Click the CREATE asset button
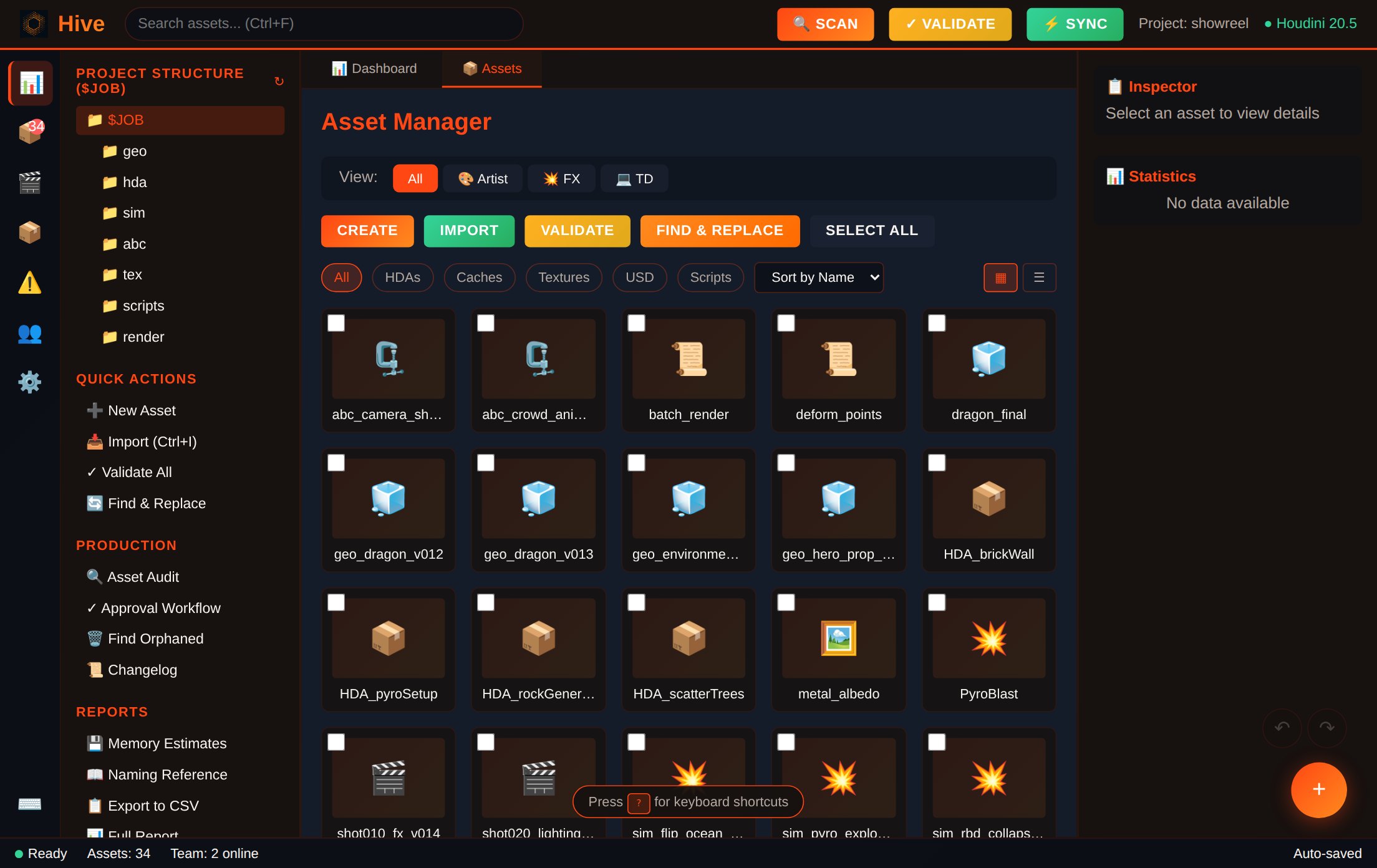Image resolution: width=1377 pixels, height=868 pixels. [x=367, y=231]
